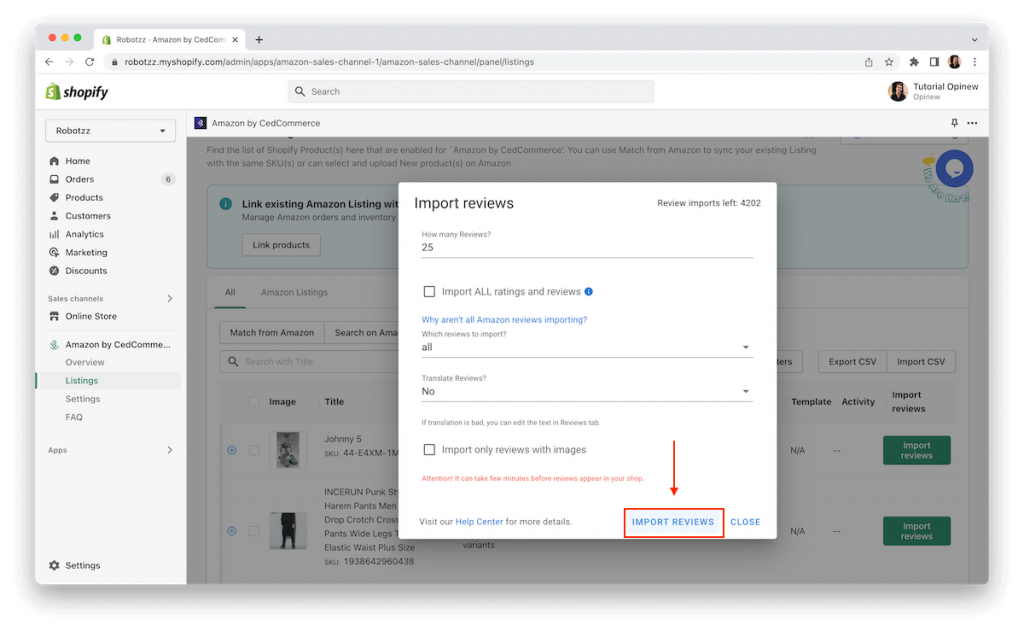Click Home icon in sidebar
Viewport: 1024px width, 631px height.
pos(54,161)
